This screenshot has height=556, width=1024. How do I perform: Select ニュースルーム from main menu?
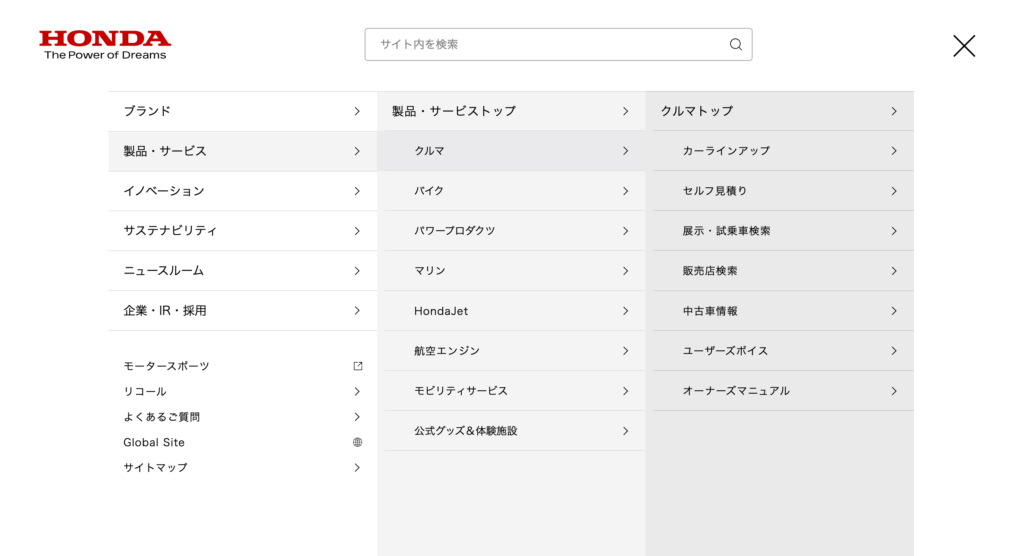pos(243,270)
